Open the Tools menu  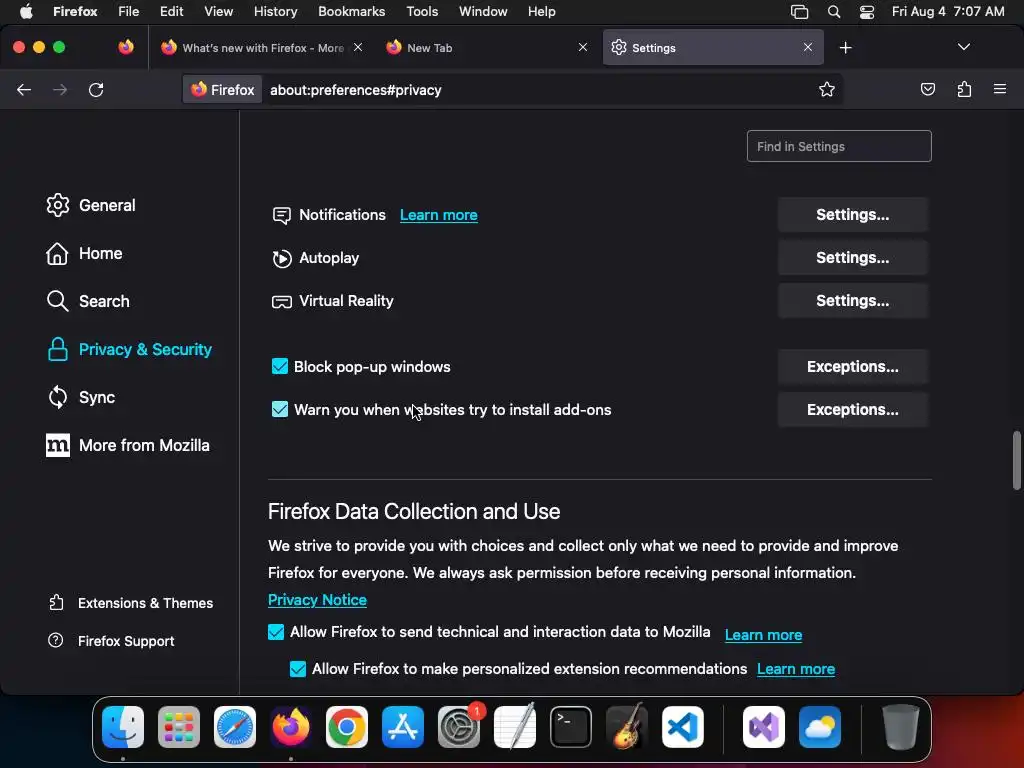tap(422, 12)
